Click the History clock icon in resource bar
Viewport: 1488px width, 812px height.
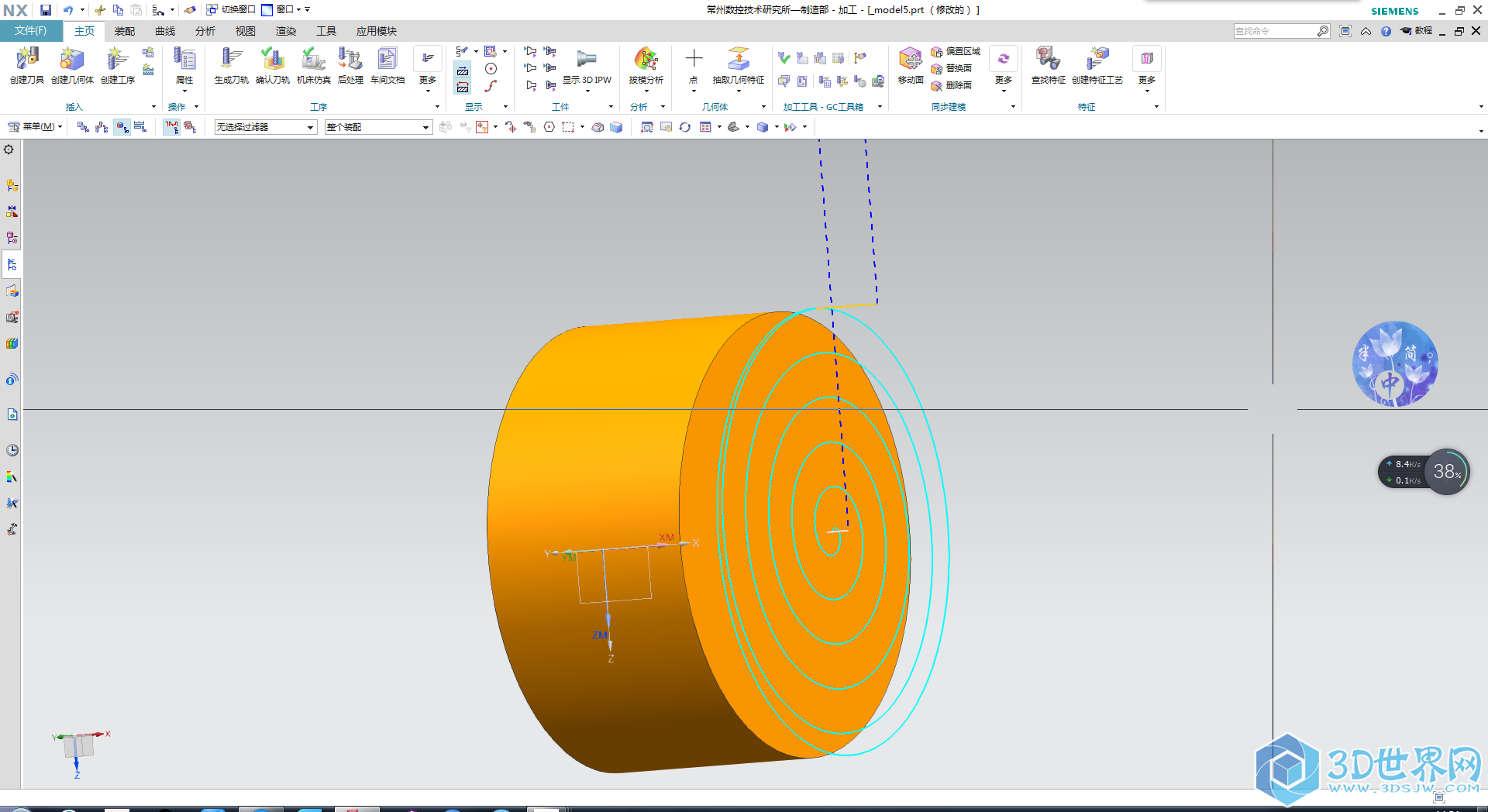(x=12, y=450)
